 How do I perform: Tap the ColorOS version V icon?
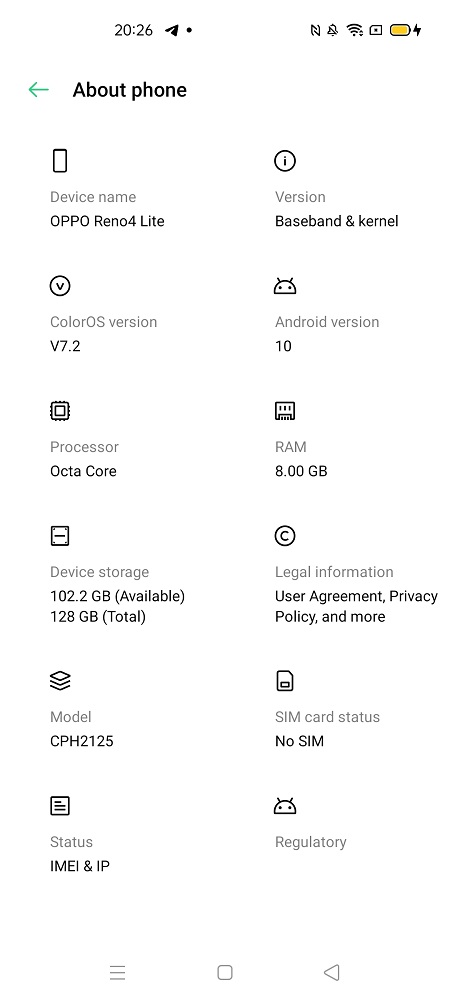point(60,286)
